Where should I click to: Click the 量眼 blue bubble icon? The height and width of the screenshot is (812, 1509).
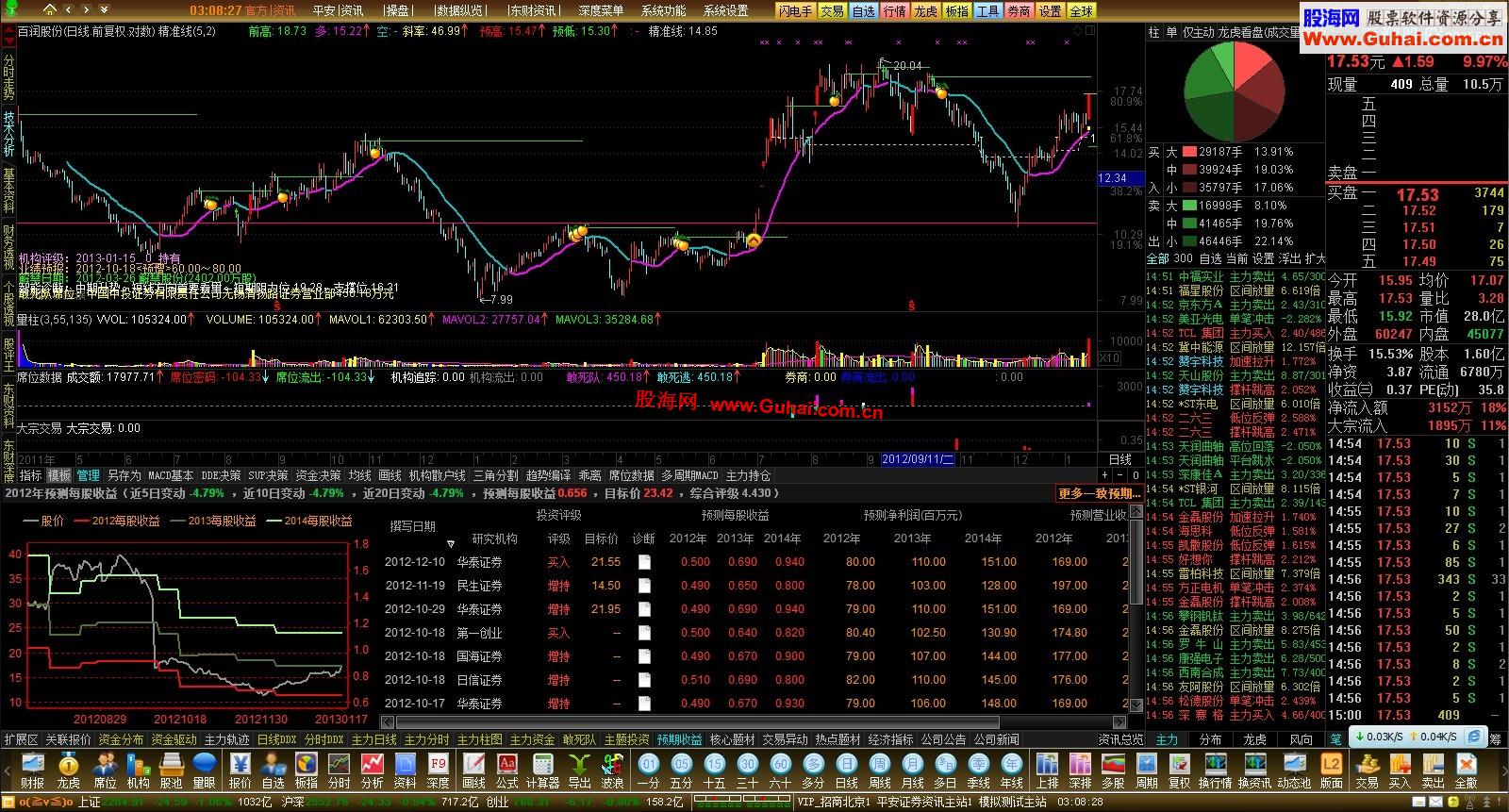[204, 771]
